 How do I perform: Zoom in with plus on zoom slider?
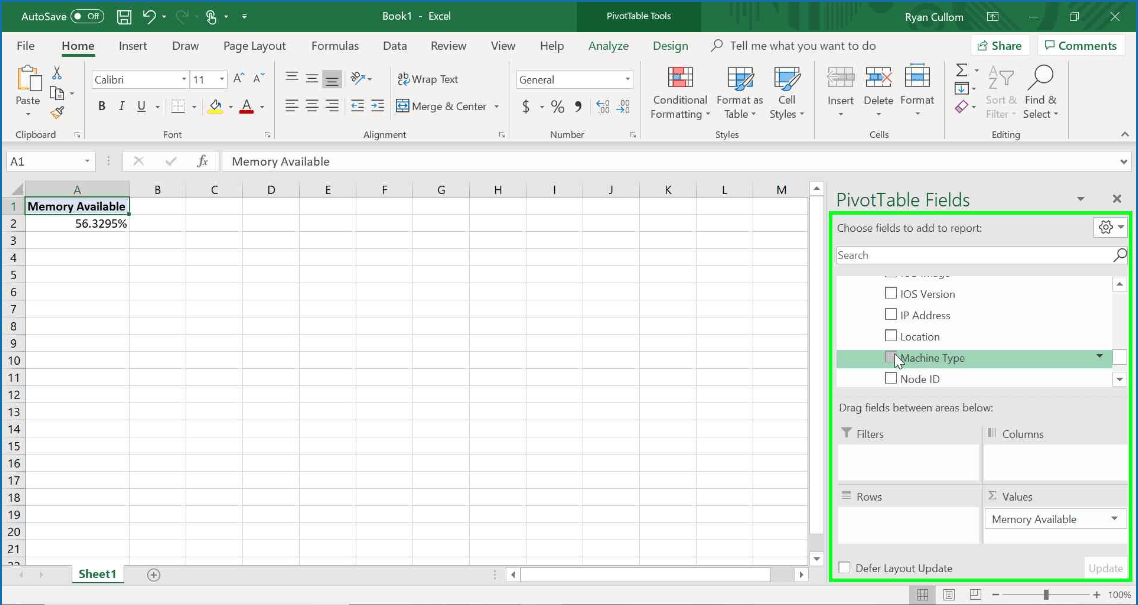coord(1097,595)
